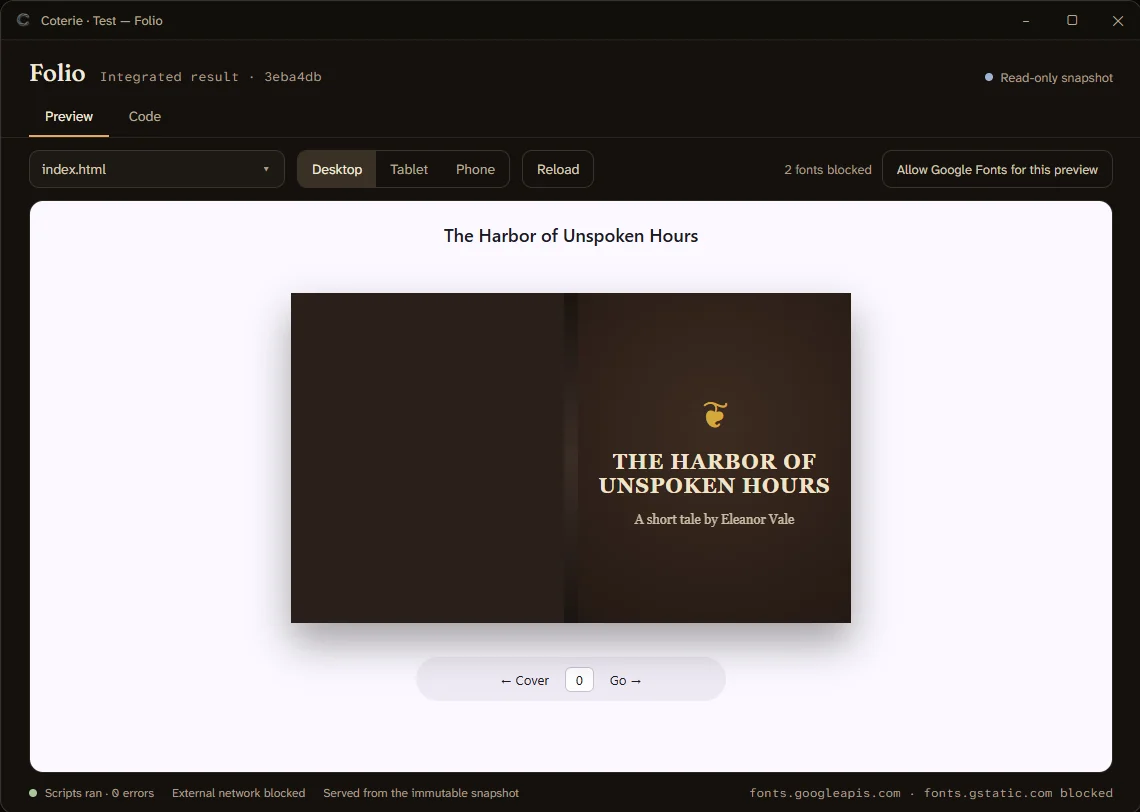Focus the page number input field
Image resolution: width=1140 pixels, height=812 pixels.
(x=579, y=680)
